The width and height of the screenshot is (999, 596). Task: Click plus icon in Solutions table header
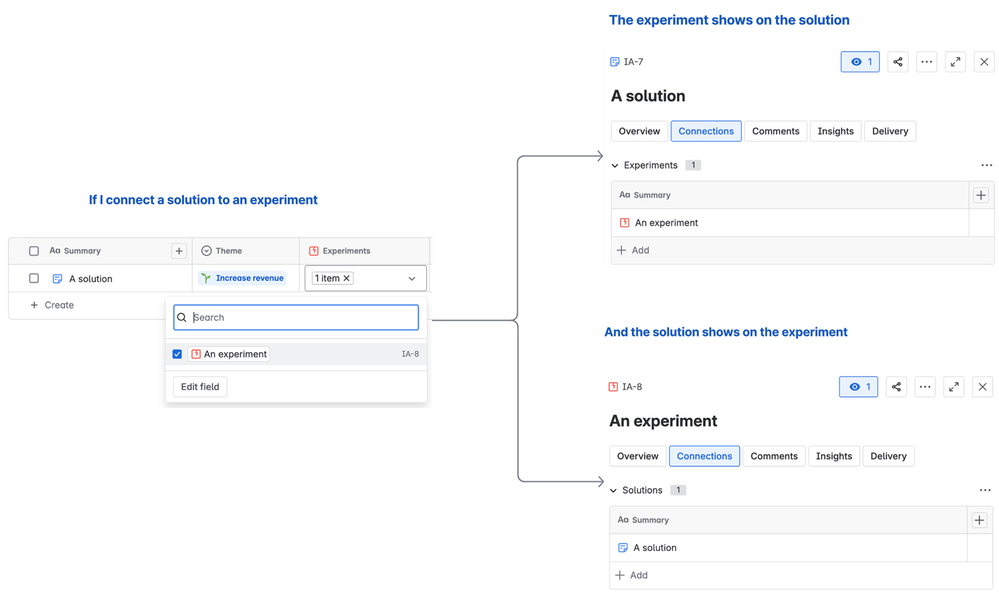(x=979, y=520)
